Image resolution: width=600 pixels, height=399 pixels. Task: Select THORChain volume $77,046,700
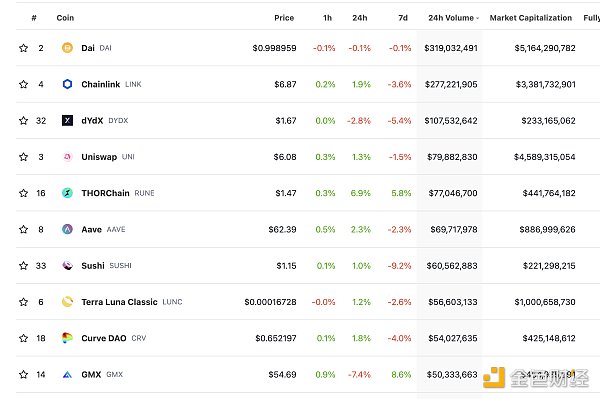click(x=453, y=193)
